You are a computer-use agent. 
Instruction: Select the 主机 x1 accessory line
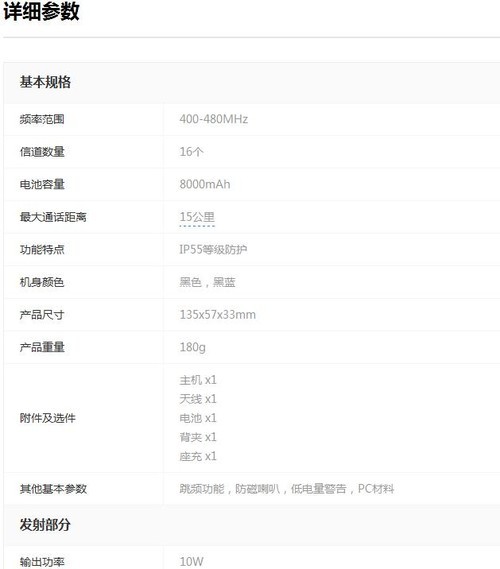(198, 380)
